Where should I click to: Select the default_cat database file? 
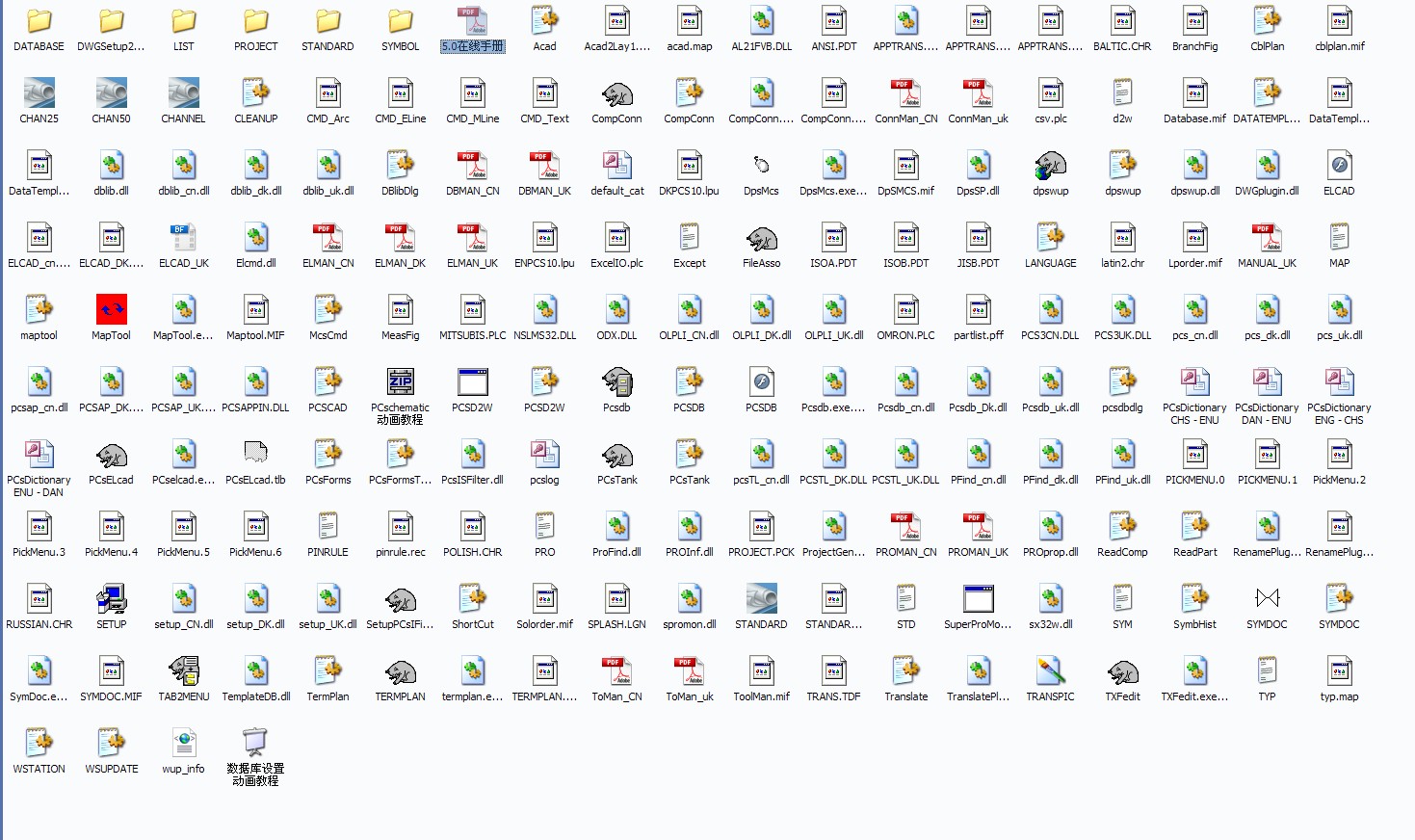pos(617,165)
